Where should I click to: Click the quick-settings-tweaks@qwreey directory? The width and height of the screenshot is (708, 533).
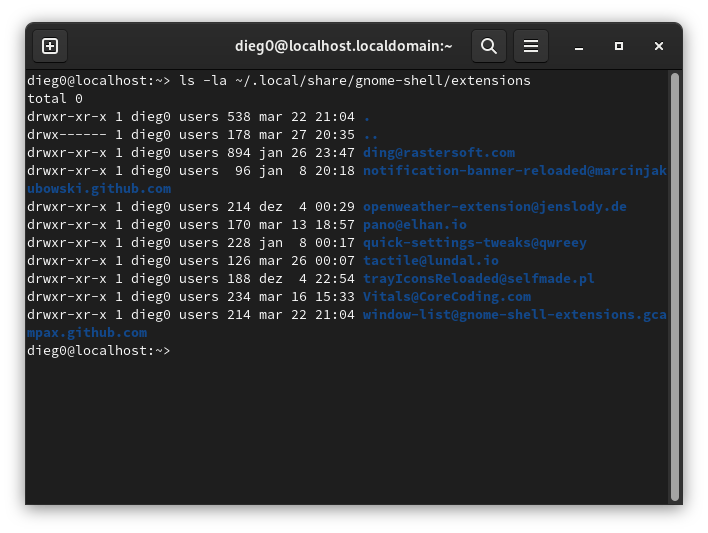coord(474,243)
